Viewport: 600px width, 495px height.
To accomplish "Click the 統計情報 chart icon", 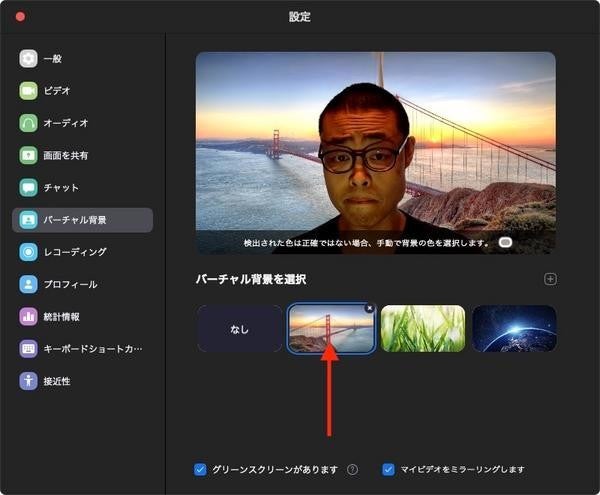I will pos(28,317).
